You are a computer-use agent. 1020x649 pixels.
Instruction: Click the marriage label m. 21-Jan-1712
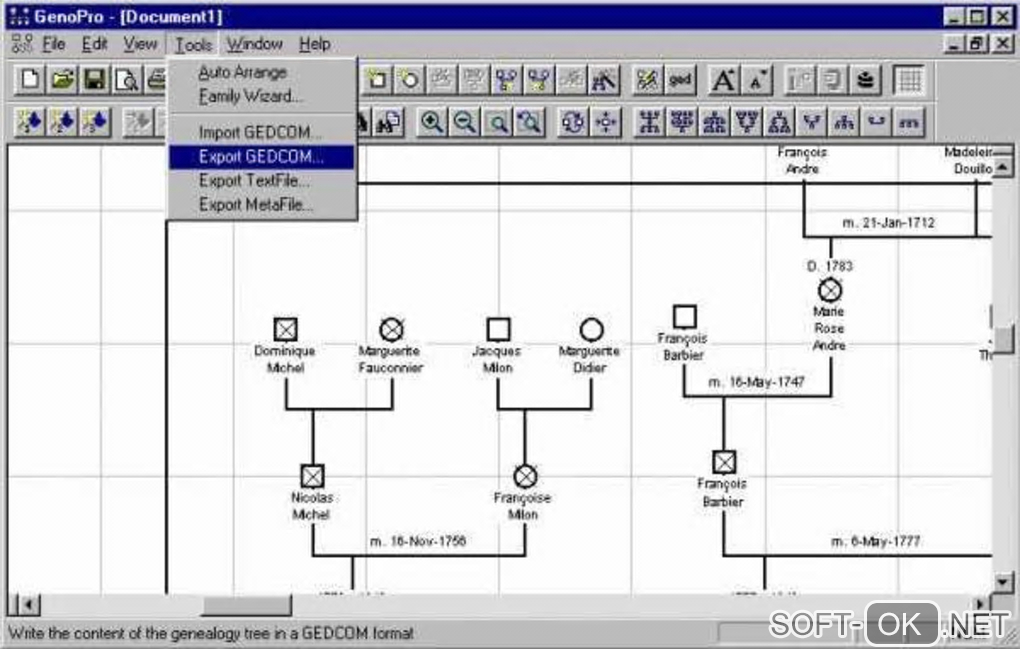tap(889, 222)
